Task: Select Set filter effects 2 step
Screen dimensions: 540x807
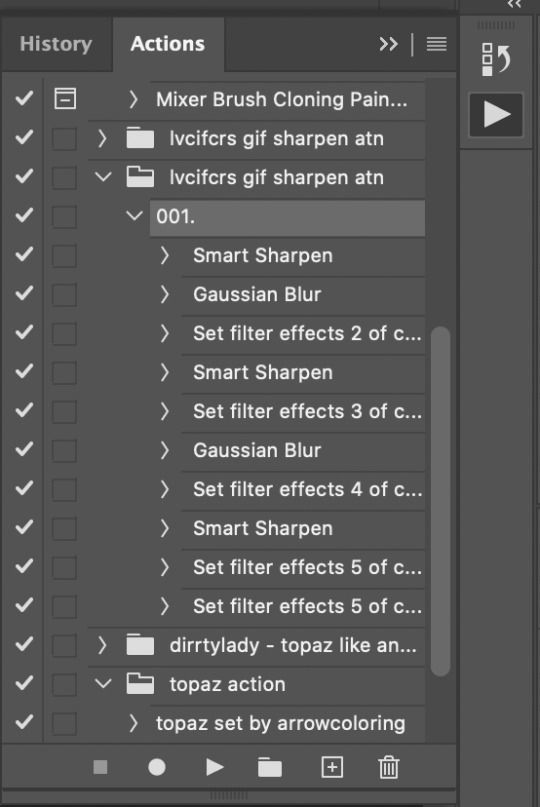Action: click(x=303, y=334)
